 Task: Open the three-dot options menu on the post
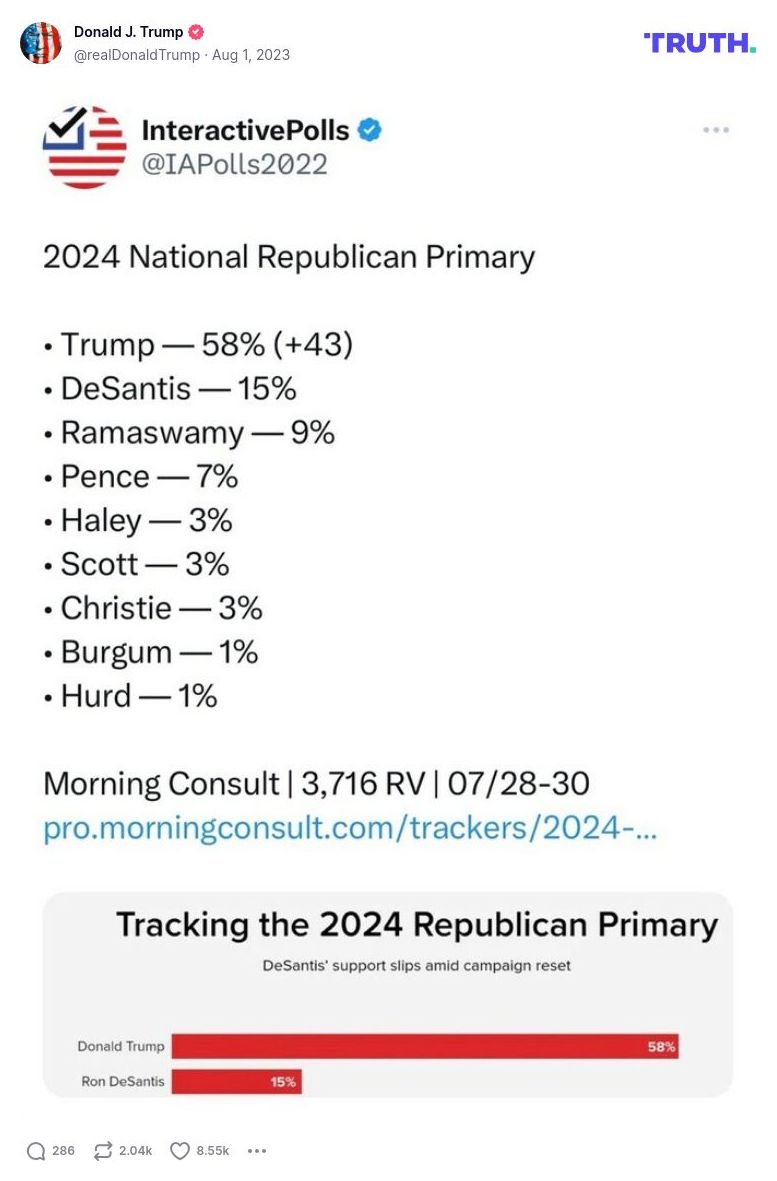(716, 129)
